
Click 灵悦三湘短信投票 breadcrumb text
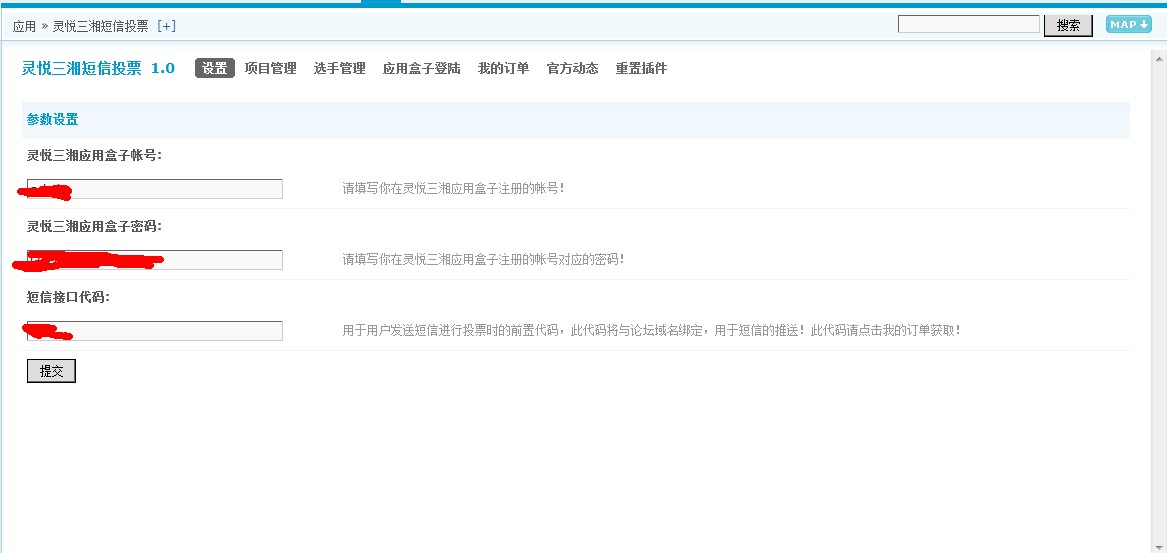click(x=100, y=26)
